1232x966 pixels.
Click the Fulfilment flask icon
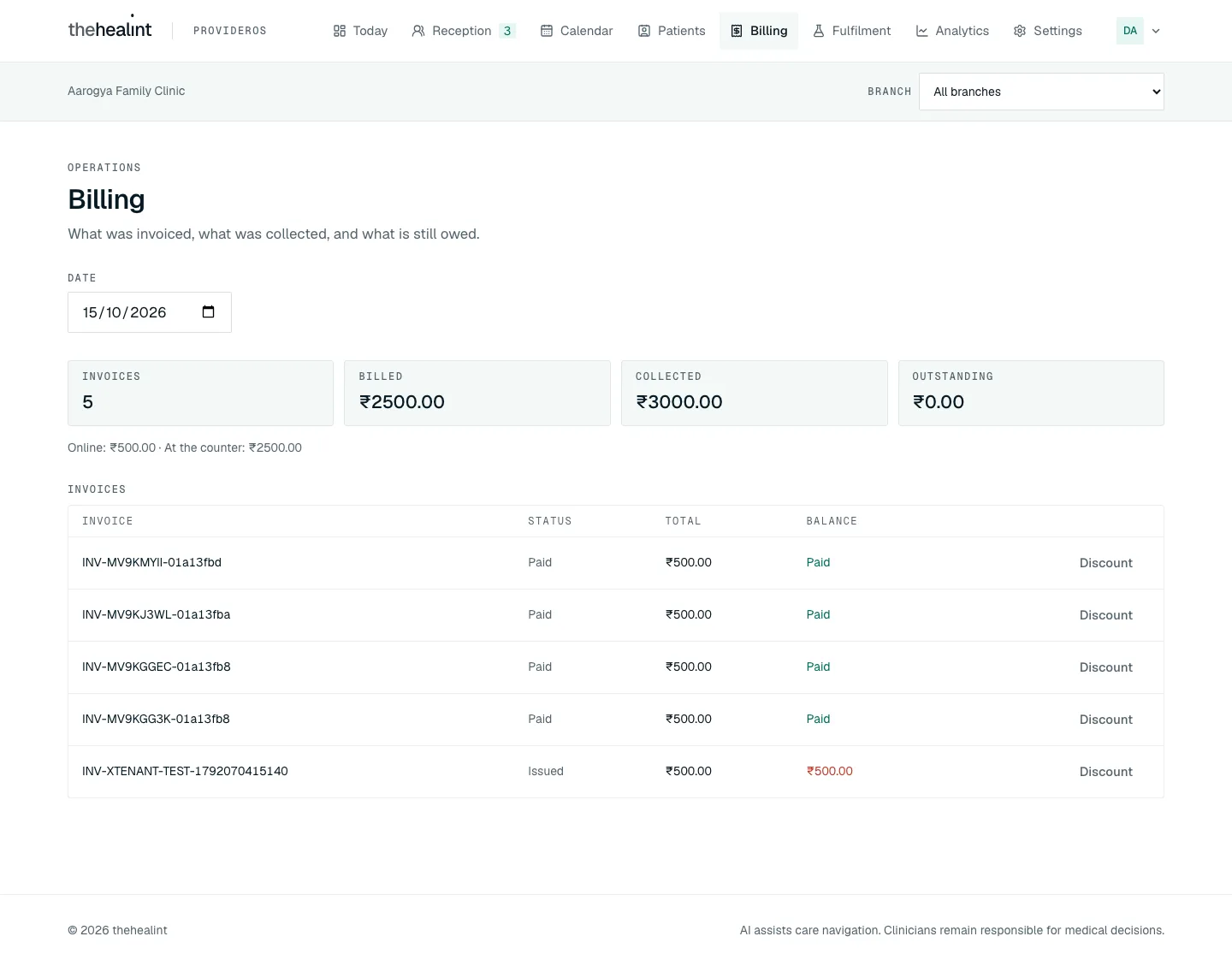point(819,31)
